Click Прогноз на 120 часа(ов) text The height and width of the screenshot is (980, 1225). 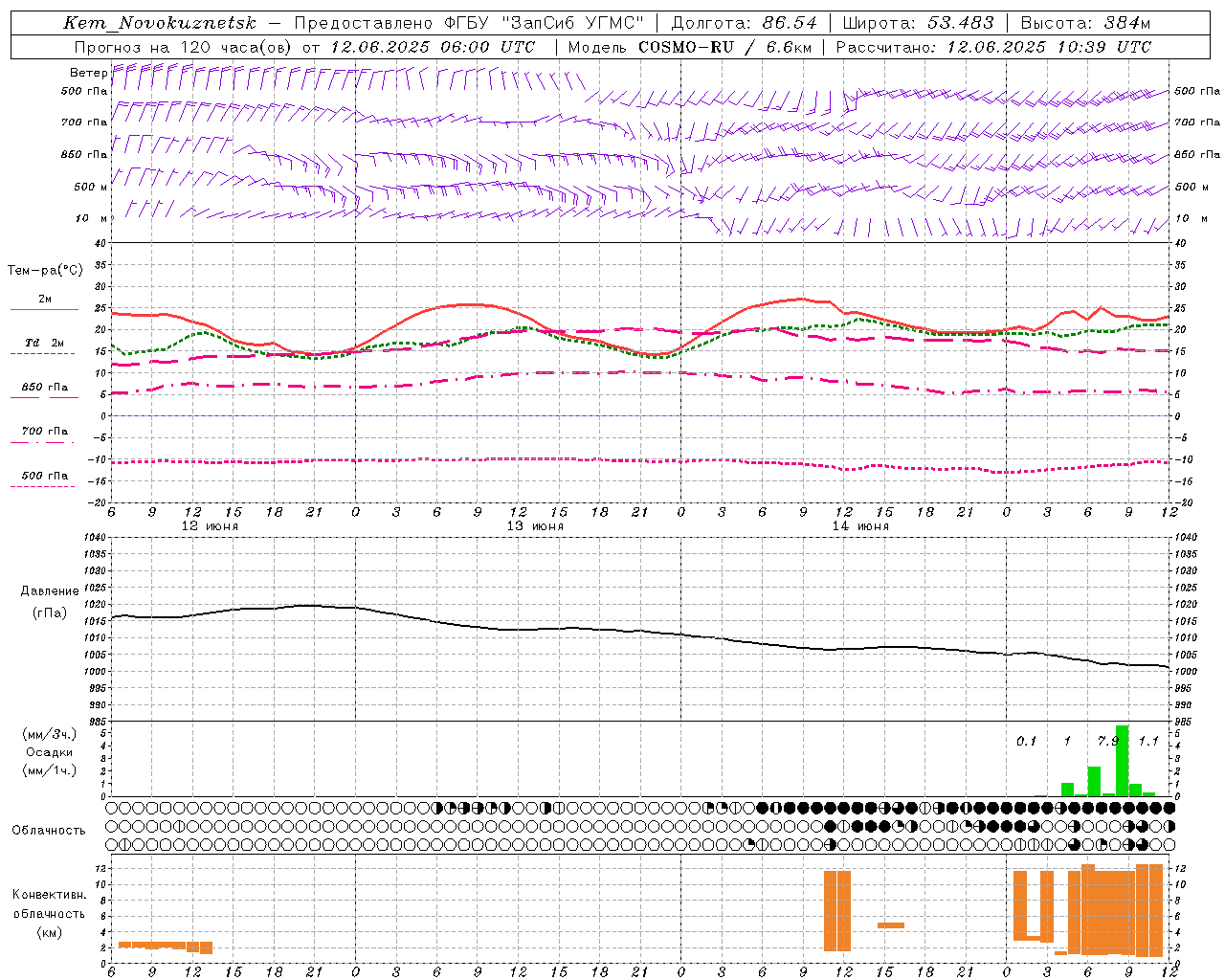(x=184, y=47)
